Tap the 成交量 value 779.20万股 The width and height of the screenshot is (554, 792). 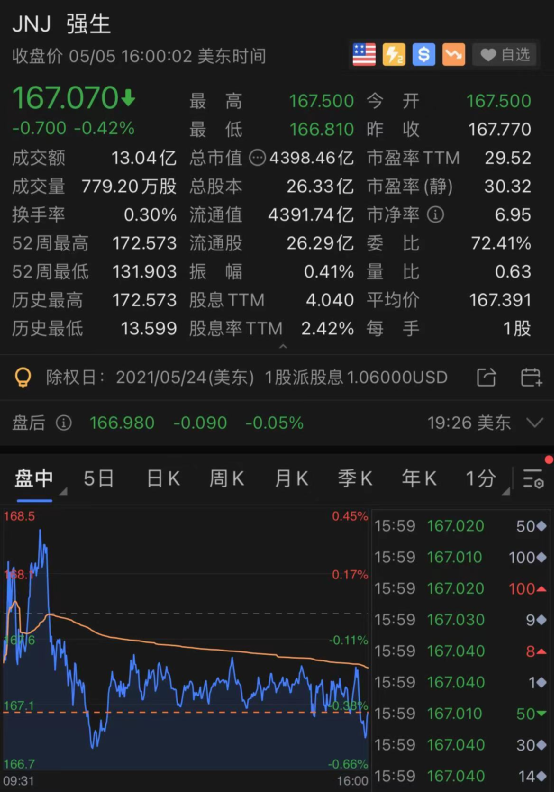point(129,186)
